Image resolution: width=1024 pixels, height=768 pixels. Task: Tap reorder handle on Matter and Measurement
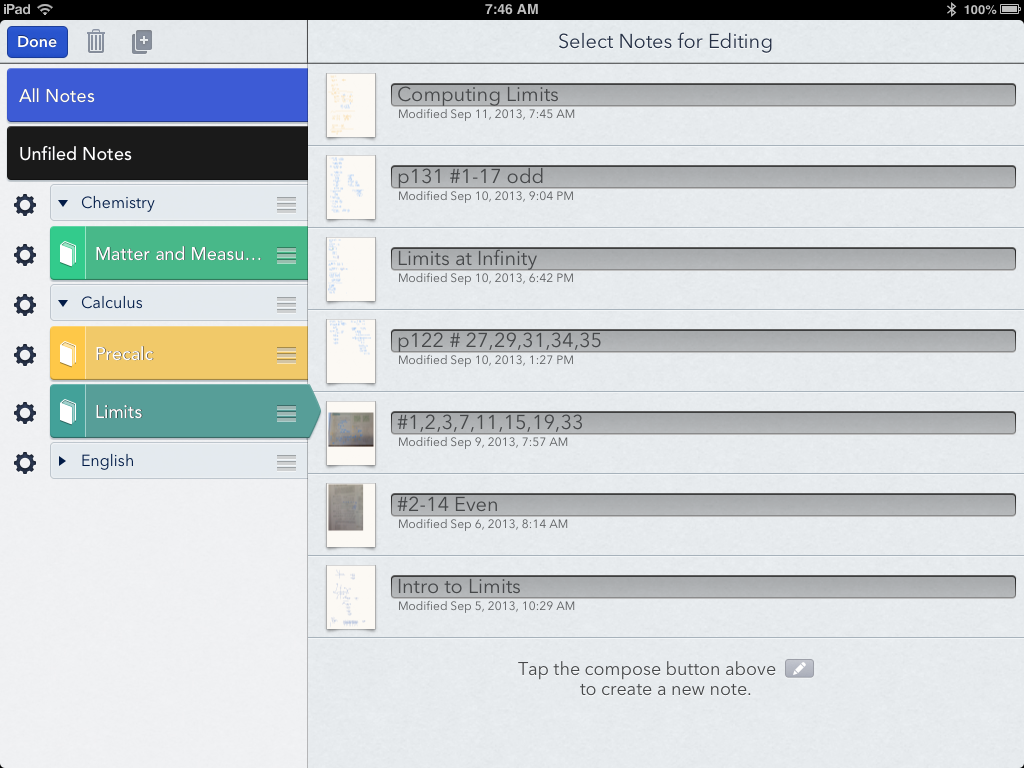[x=286, y=255]
